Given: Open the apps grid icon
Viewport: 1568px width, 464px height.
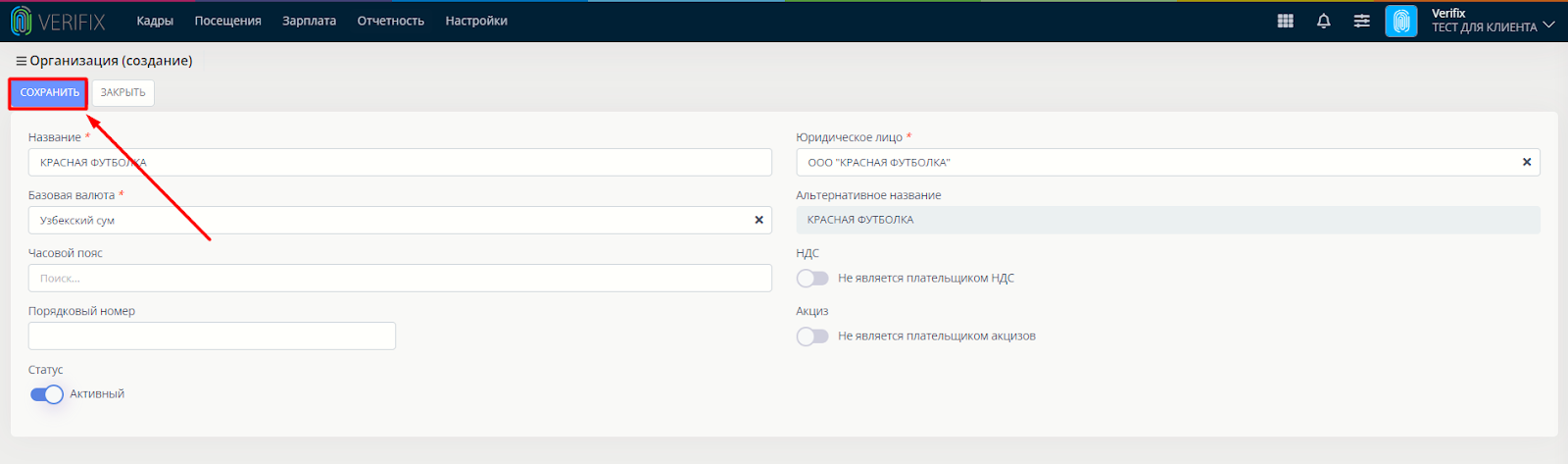Looking at the screenshot, I should (x=1286, y=21).
